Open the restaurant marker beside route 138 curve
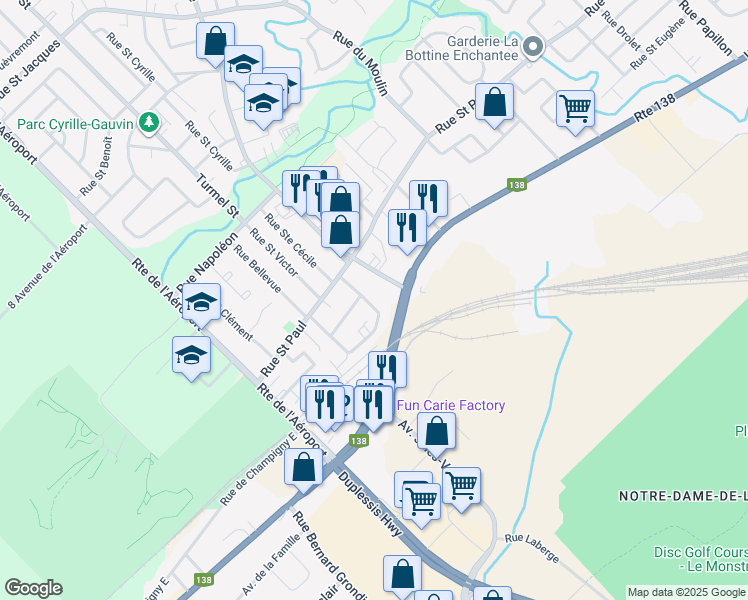748x600 pixels. (407, 230)
